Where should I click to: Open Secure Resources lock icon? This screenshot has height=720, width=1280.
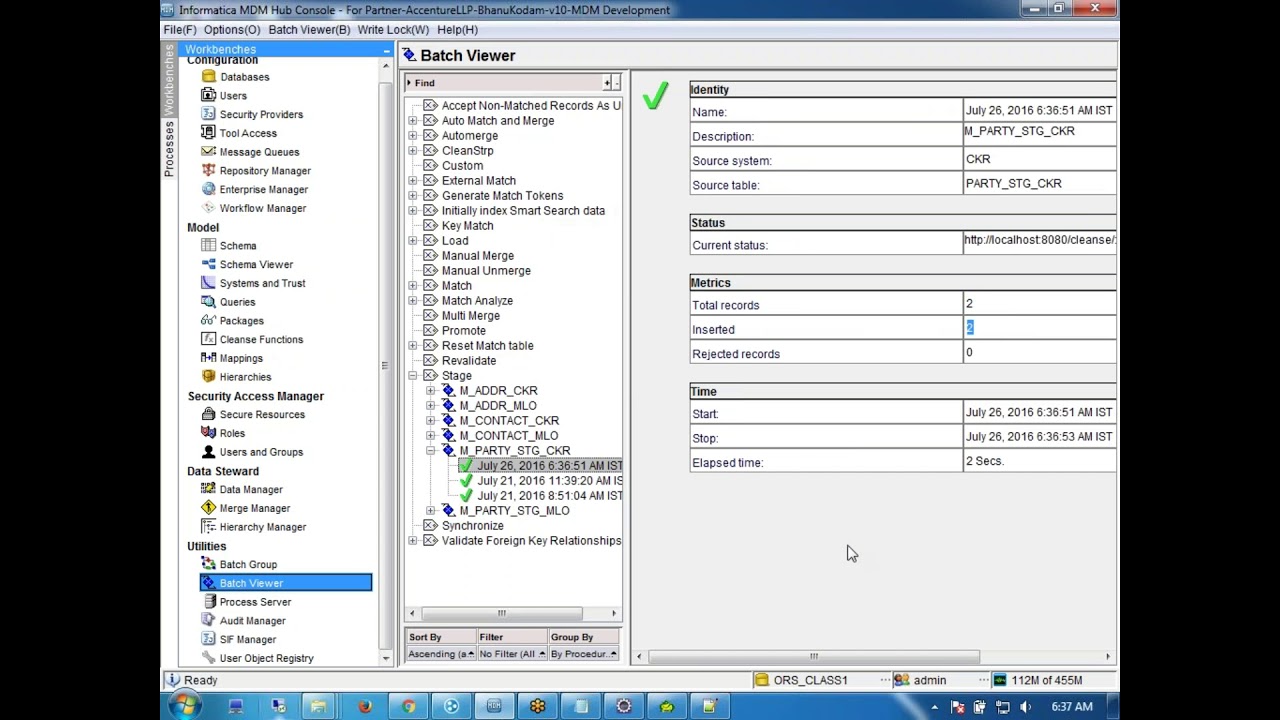click(208, 414)
